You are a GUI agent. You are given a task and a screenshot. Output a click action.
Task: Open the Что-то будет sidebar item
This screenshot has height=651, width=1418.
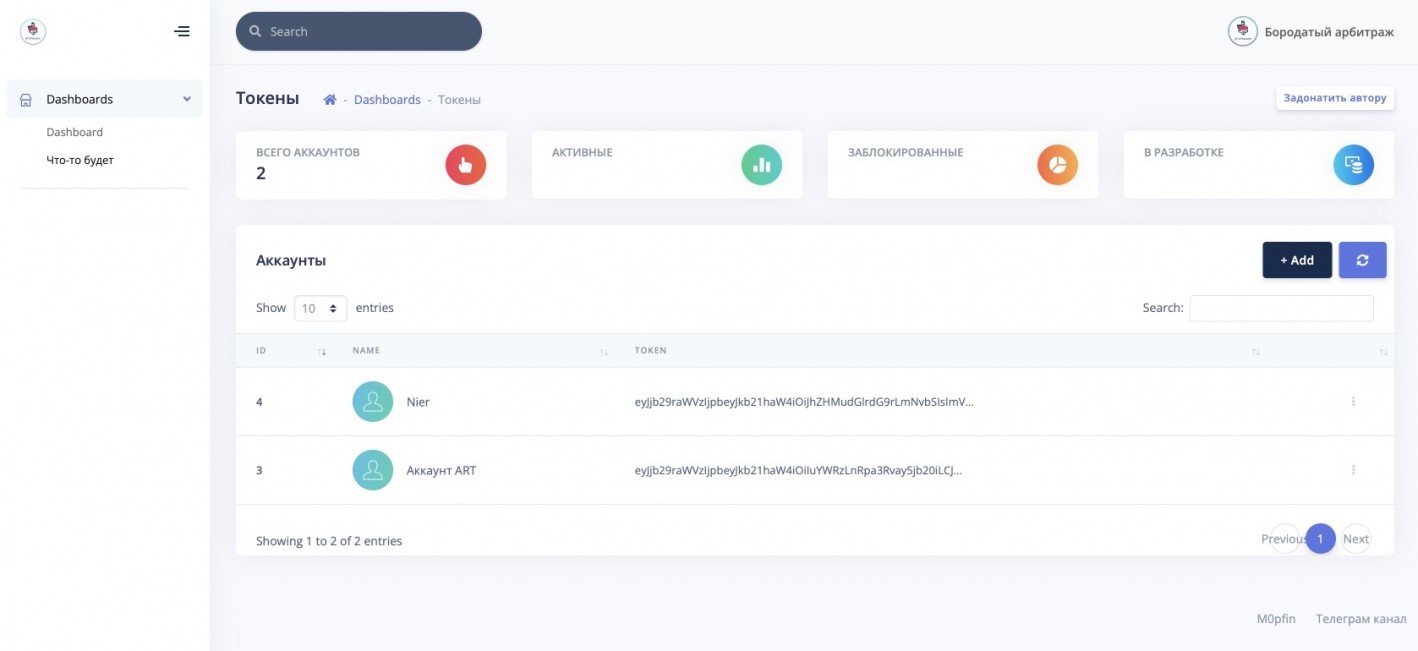(80, 160)
